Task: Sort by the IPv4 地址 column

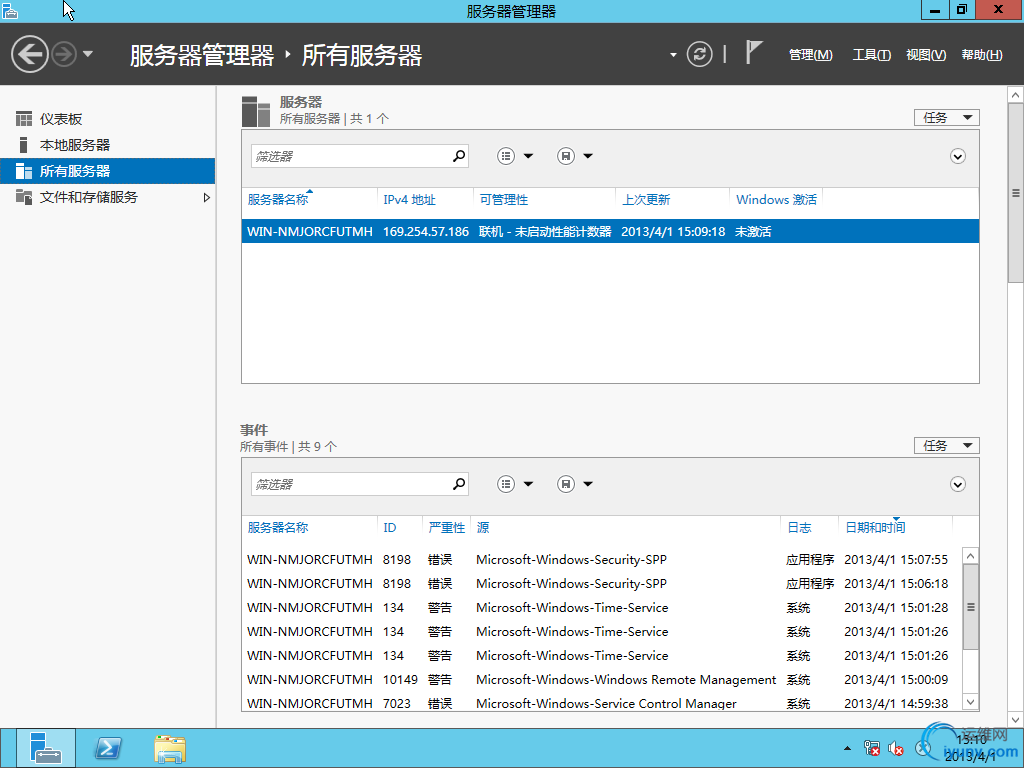Action: (x=409, y=200)
